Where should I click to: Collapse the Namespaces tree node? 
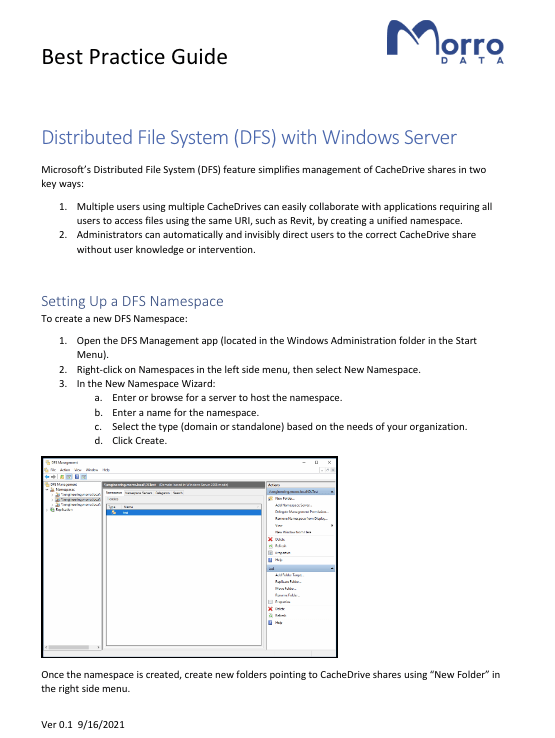(x=47, y=489)
